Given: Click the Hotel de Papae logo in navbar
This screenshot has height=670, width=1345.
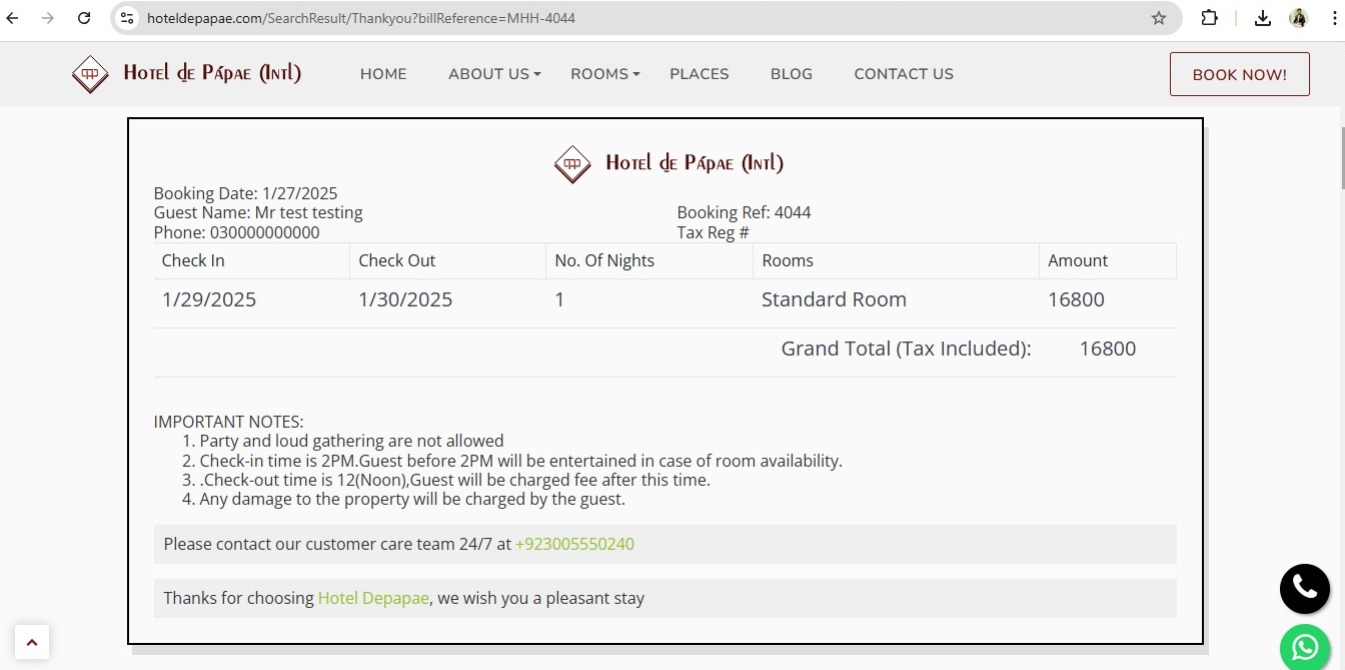Looking at the screenshot, I should click(x=186, y=74).
